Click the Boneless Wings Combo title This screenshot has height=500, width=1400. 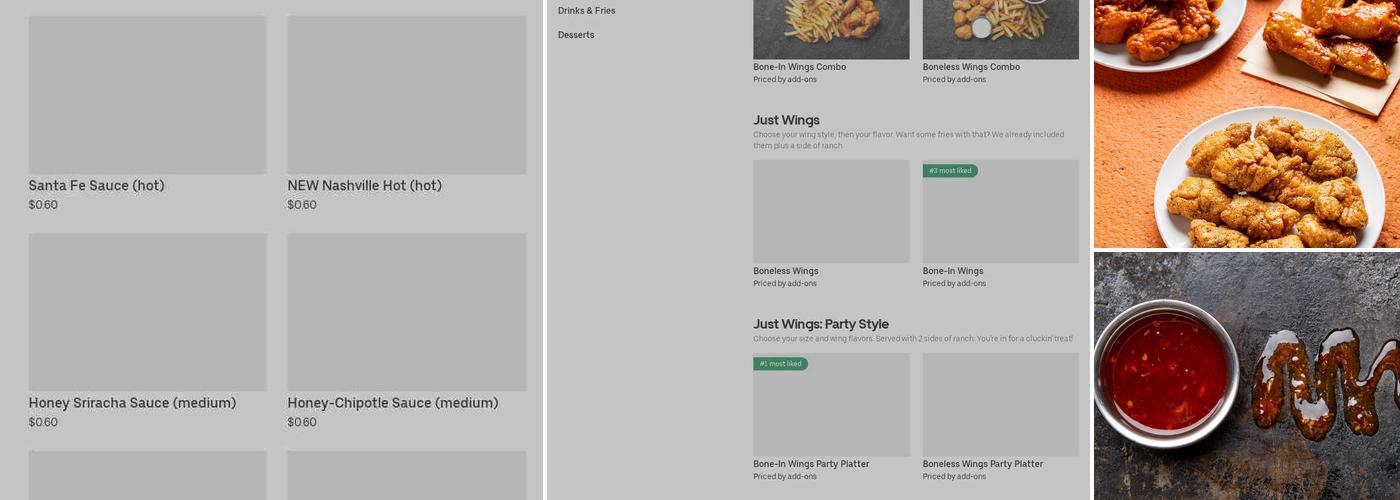tap(970, 67)
